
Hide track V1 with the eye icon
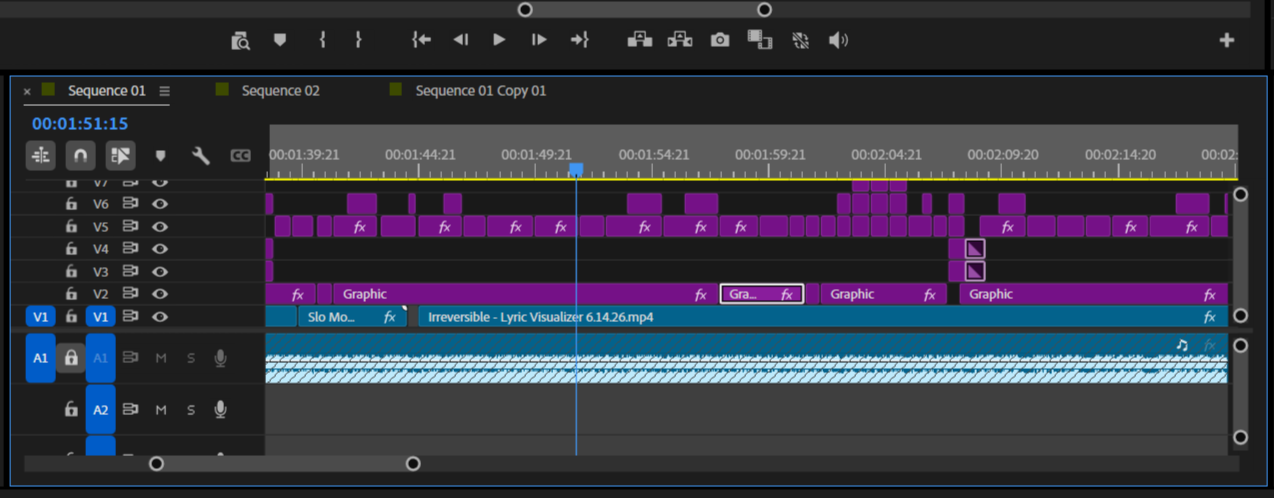click(x=160, y=316)
